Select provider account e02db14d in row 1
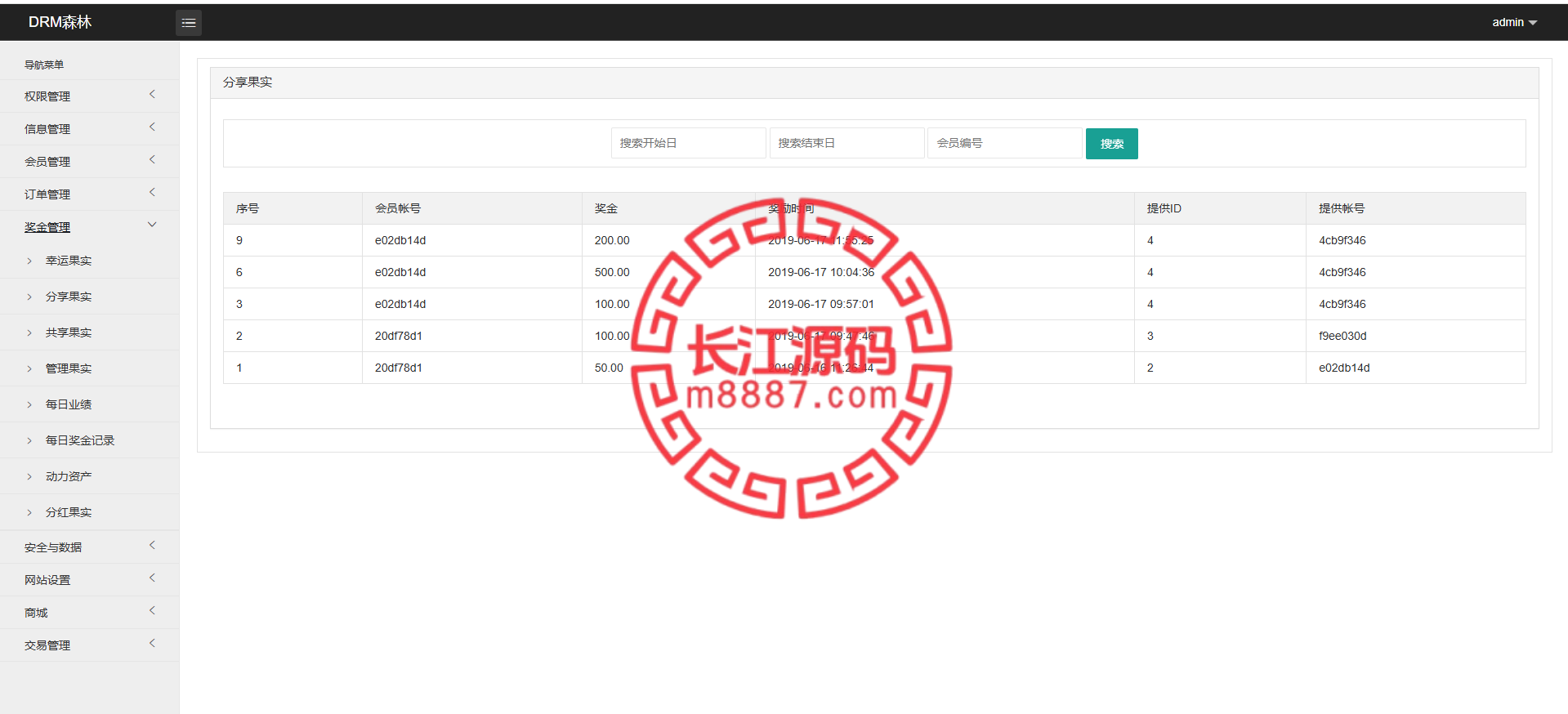 [x=1344, y=368]
